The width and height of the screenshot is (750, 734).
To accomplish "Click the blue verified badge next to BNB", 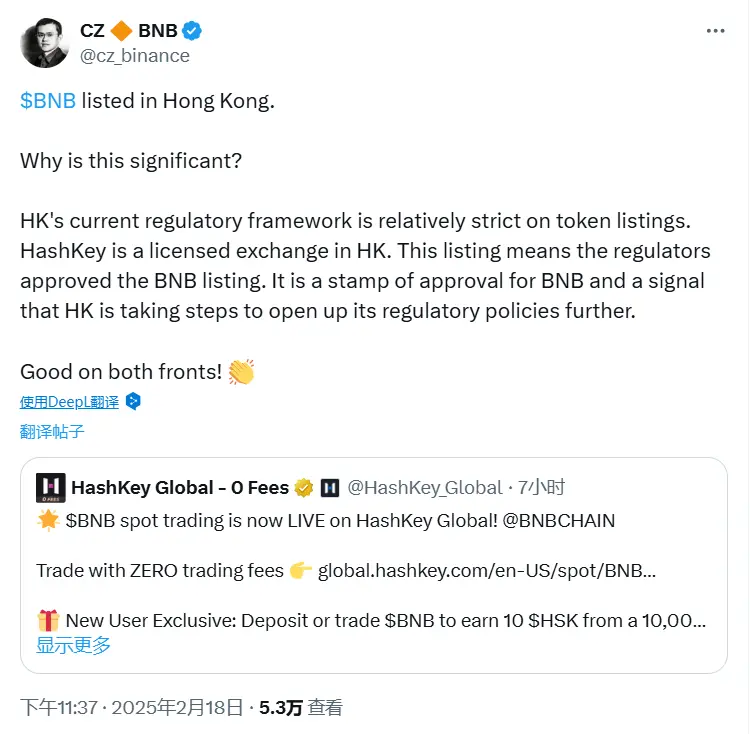I will pos(193,31).
